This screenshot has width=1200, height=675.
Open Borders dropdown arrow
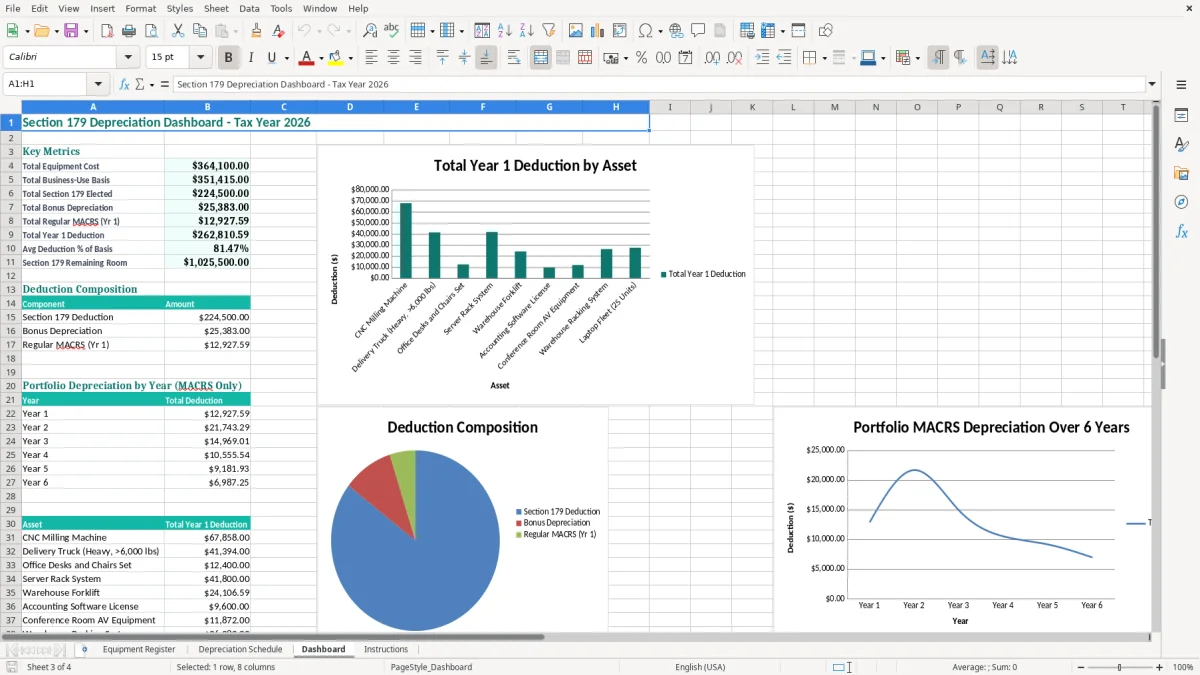[x=824, y=58]
